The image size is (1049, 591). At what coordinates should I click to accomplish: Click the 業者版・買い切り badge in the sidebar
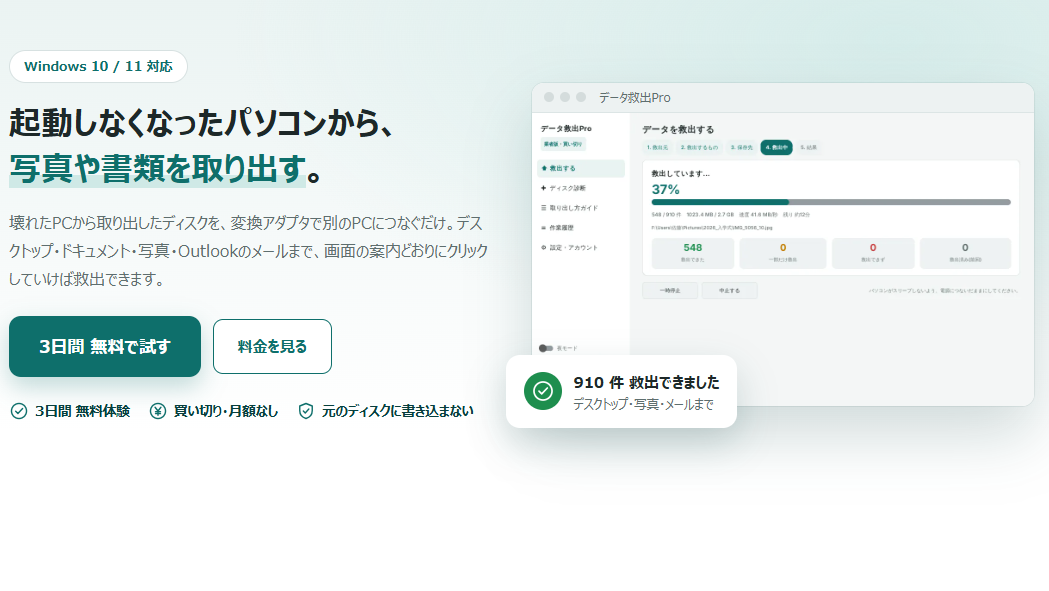tap(563, 144)
